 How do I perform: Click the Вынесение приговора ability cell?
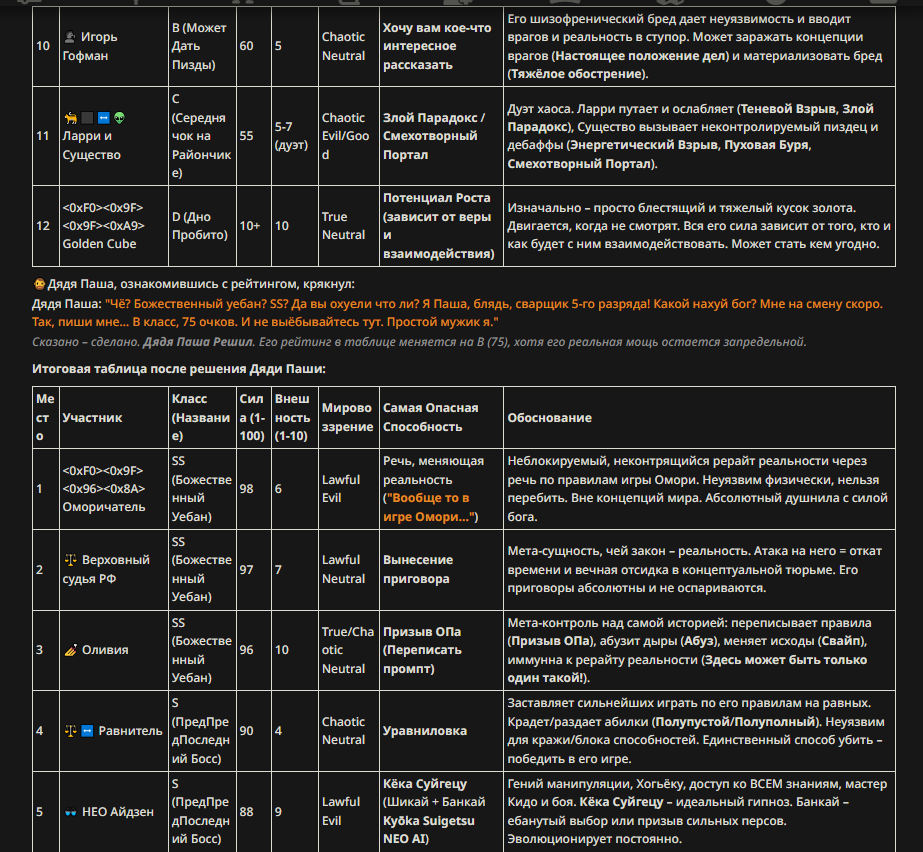(441, 569)
